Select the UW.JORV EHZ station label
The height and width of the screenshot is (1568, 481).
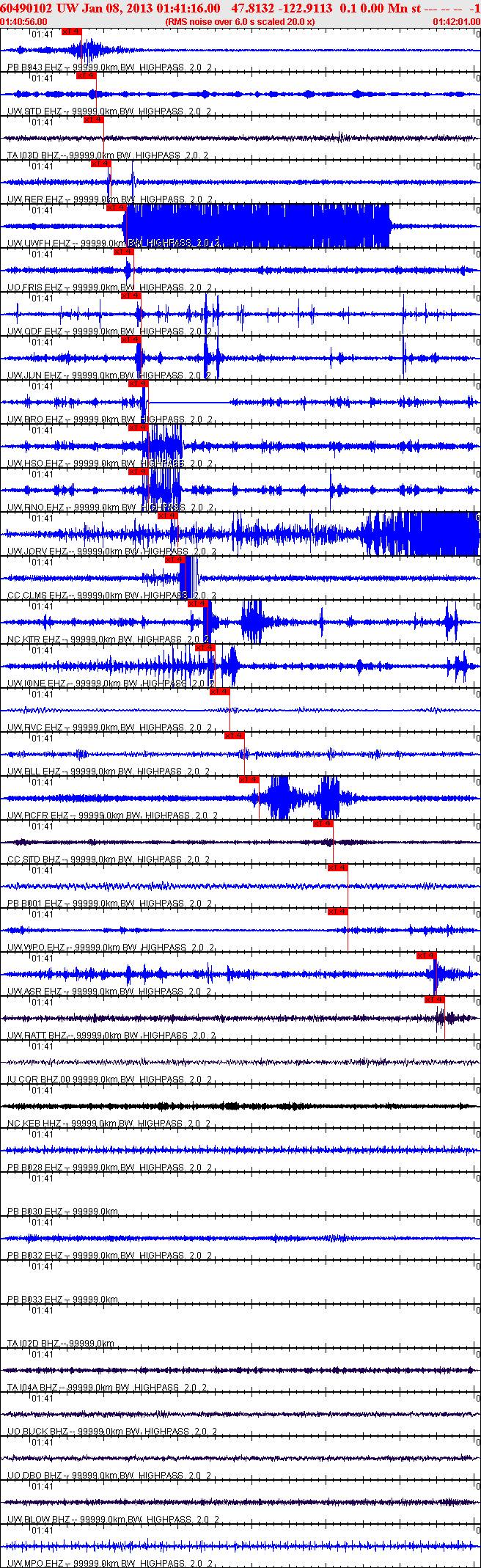point(112,552)
